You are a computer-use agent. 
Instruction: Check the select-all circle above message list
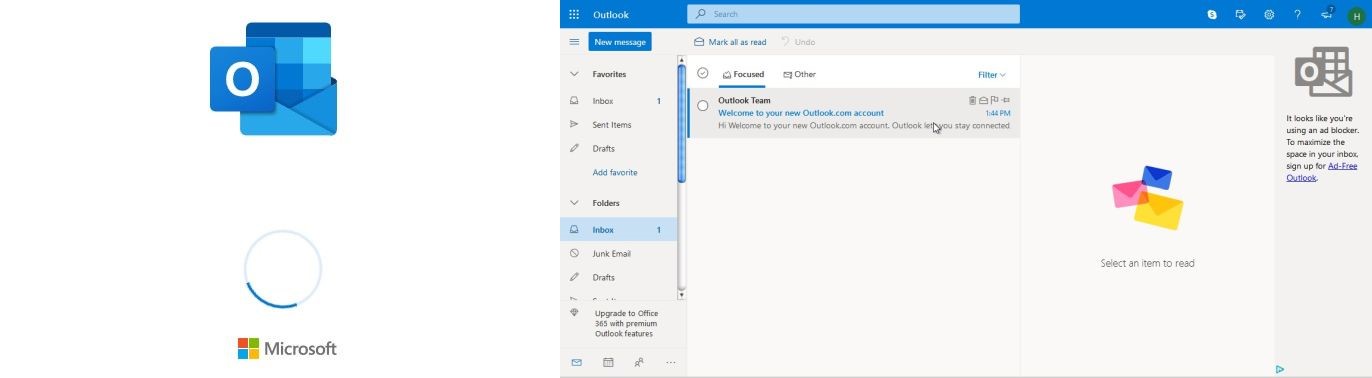[x=703, y=73]
